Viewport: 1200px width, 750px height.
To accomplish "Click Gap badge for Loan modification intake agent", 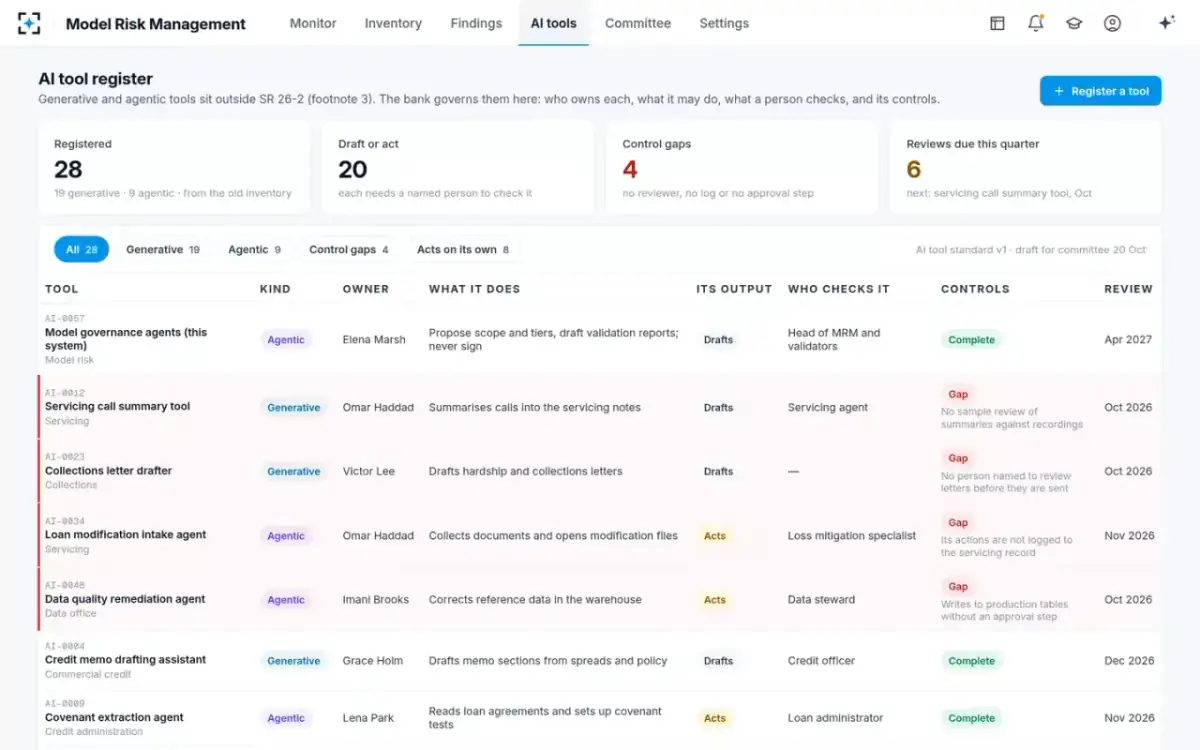I will pos(958,522).
